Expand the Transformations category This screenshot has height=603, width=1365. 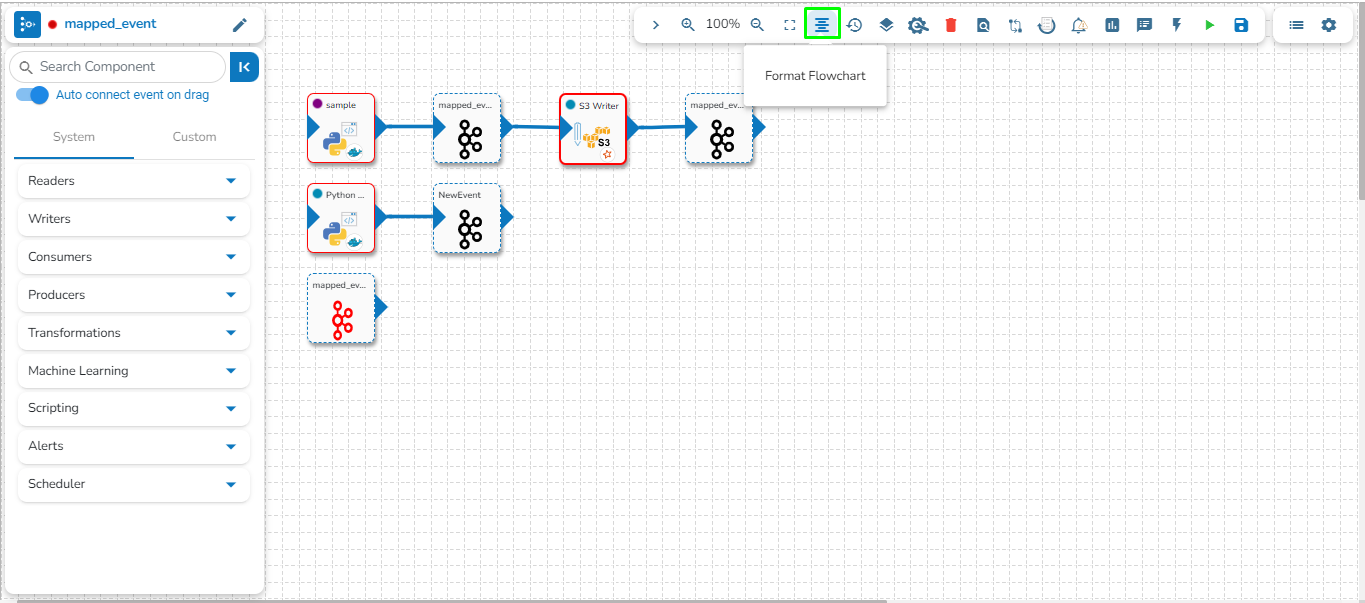pos(134,333)
